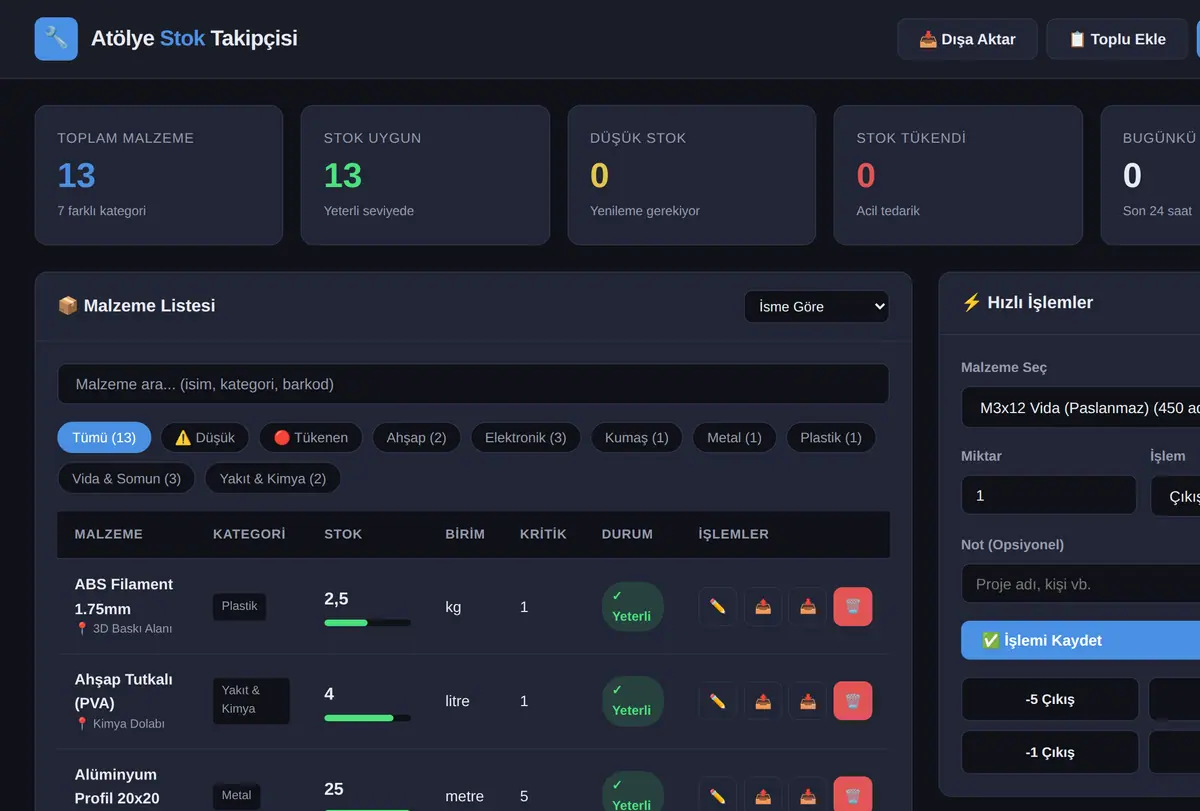Edit Alüminyum Profil 20x20 via the pencil icon

717,795
